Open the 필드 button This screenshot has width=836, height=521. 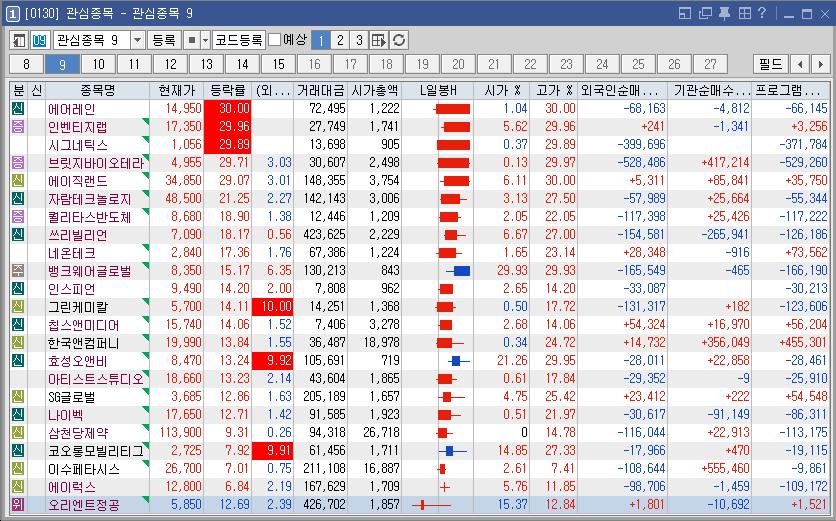click(x=770, y=65)
